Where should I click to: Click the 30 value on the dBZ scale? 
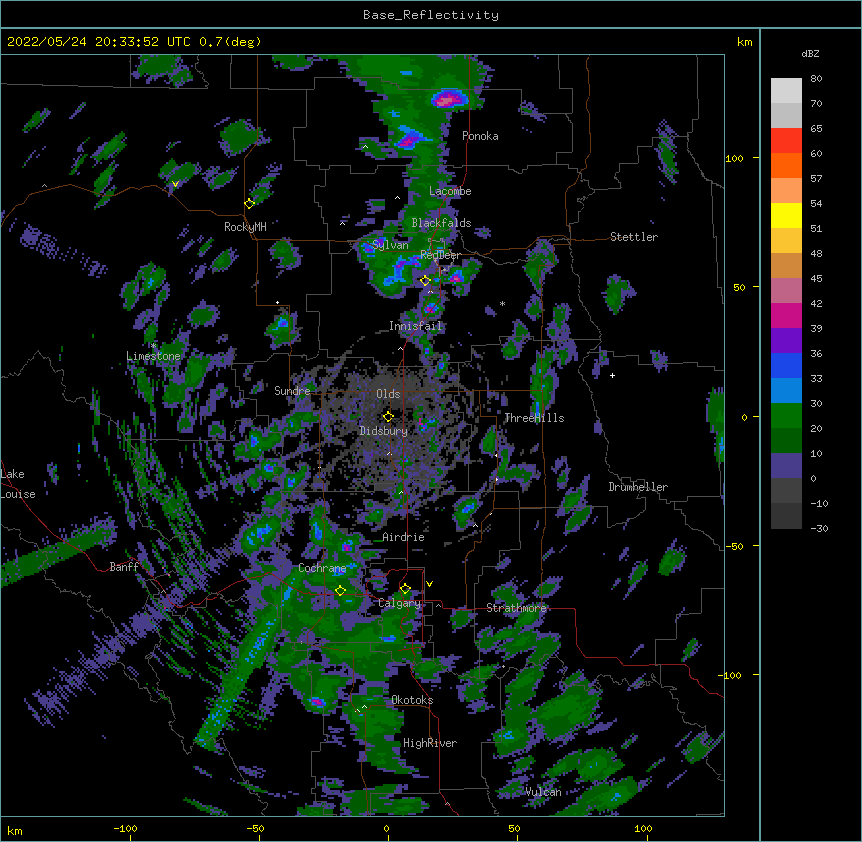816,403
